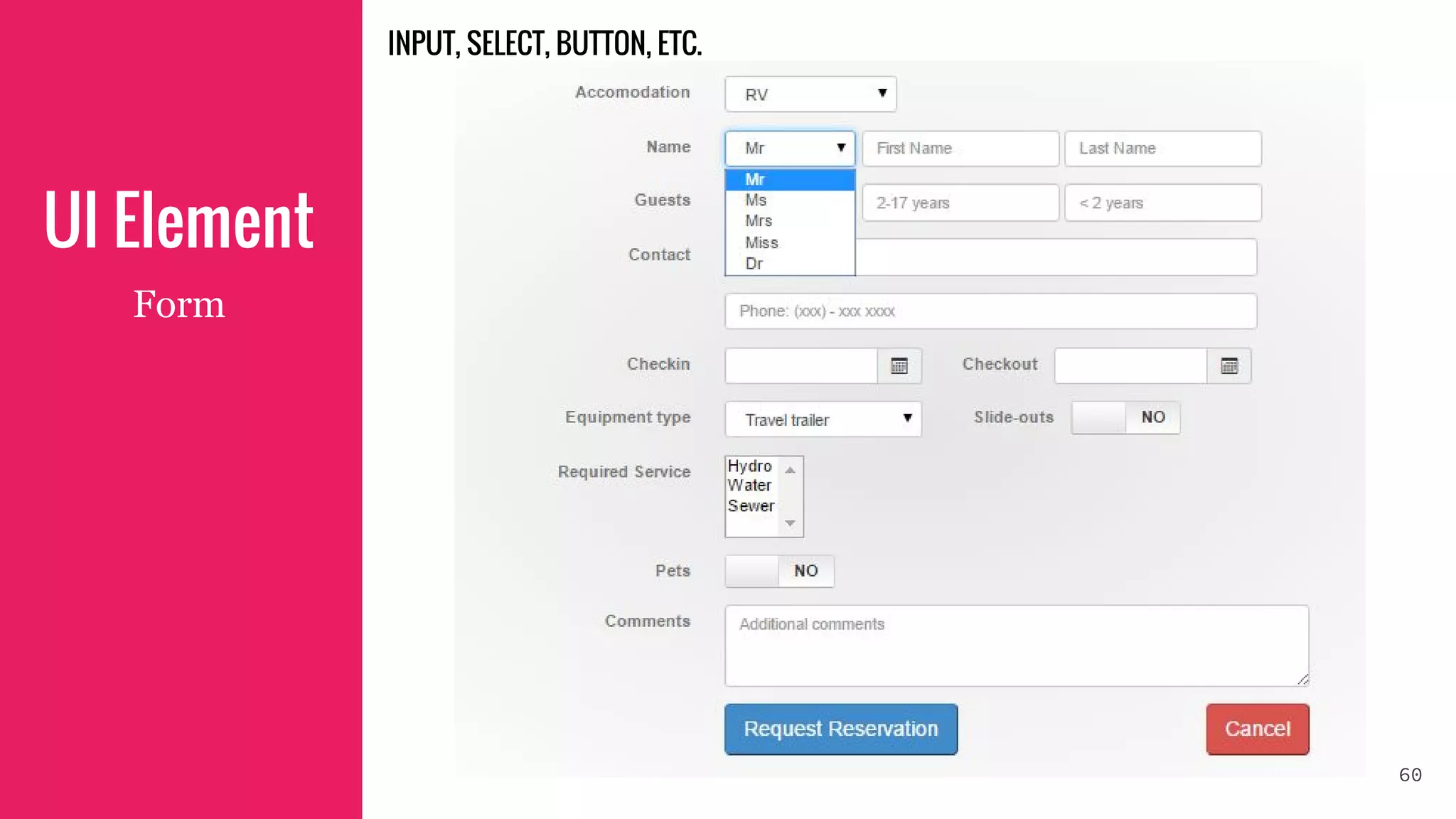The width and height of the screenshot is (1456, 819).
Task: Focus the First Name field
Action: [x=960, y=149]
